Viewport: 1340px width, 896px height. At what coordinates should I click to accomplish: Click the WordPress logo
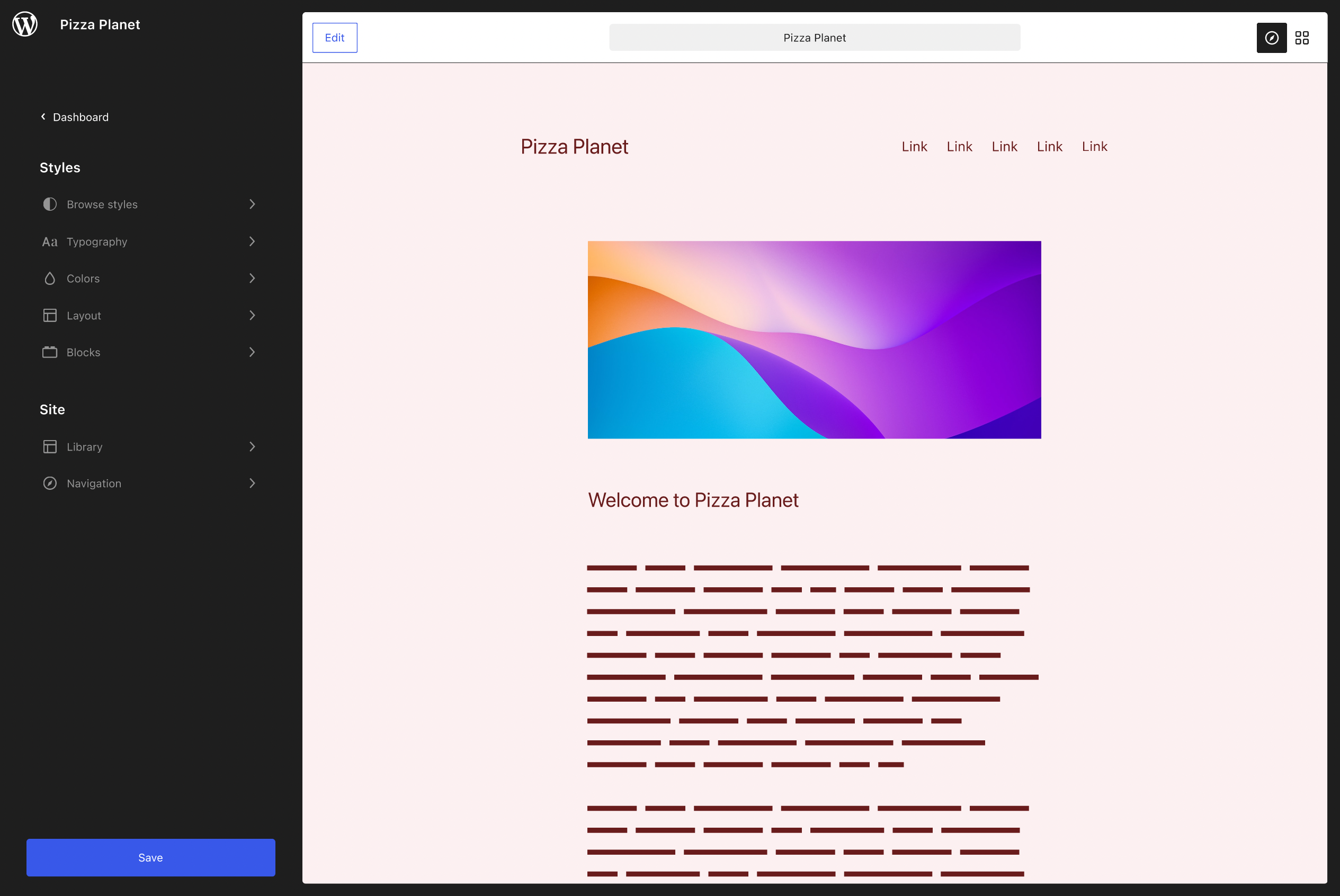pyautogui.click(x=24, y=24)
